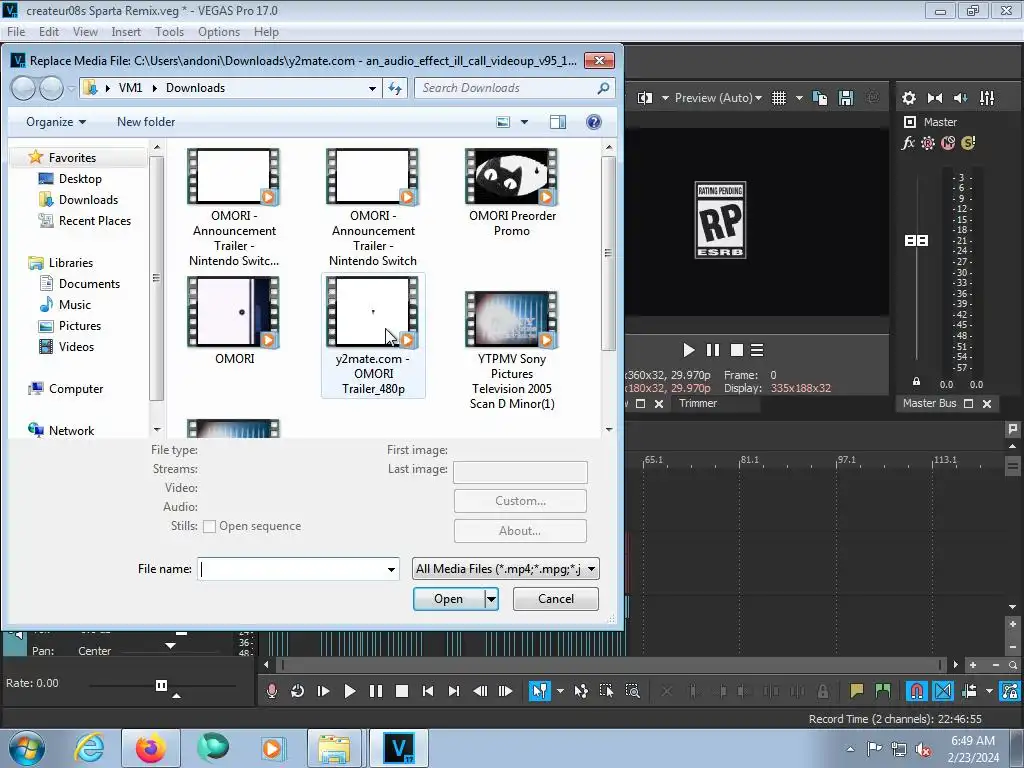The width and height of the screenshot is (1024, 768).
Task: Start recording with the microphone button
Action: click(272, 691)
